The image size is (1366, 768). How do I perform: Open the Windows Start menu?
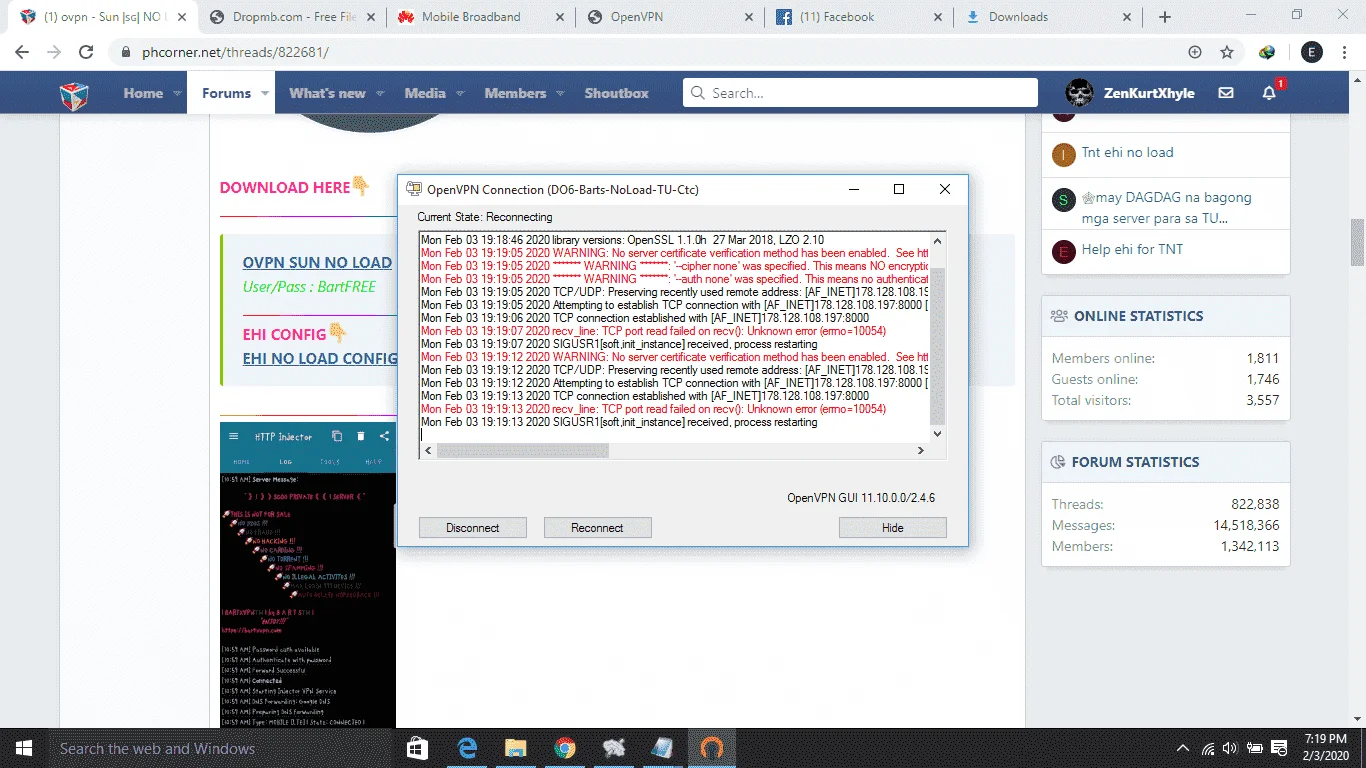22,748
